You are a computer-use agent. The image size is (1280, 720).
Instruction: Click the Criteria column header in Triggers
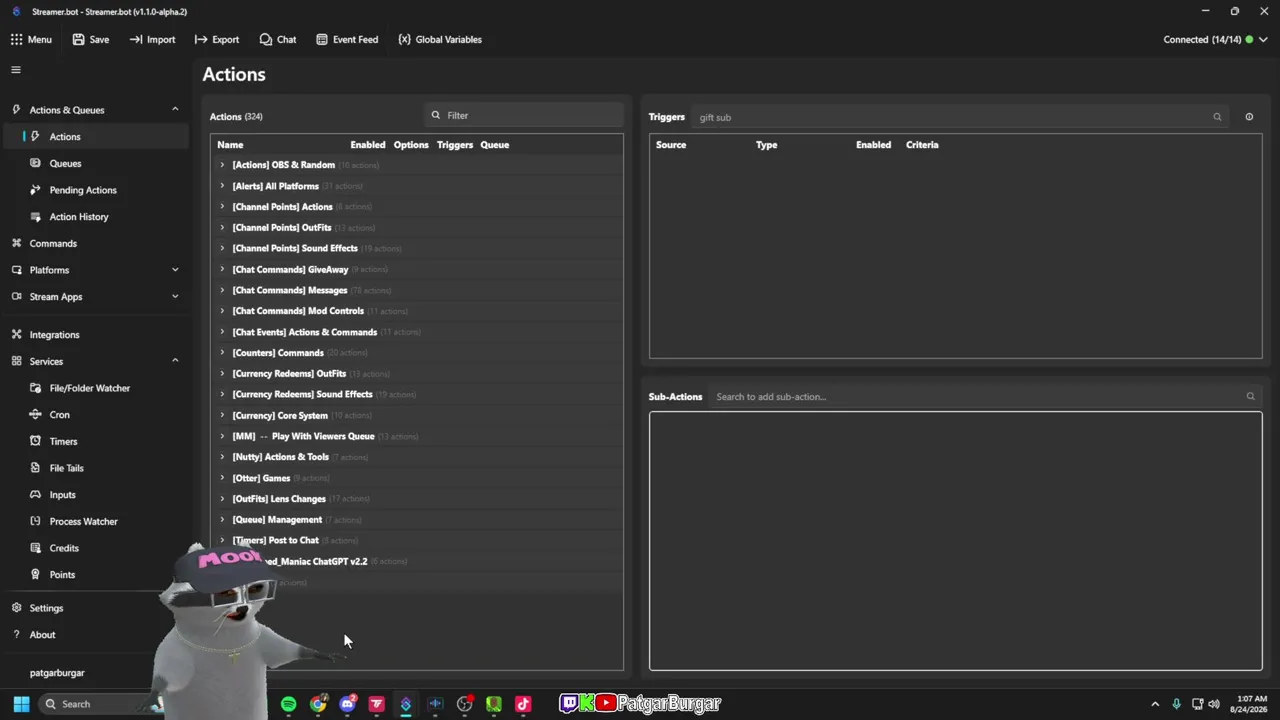tap(922, 145)
